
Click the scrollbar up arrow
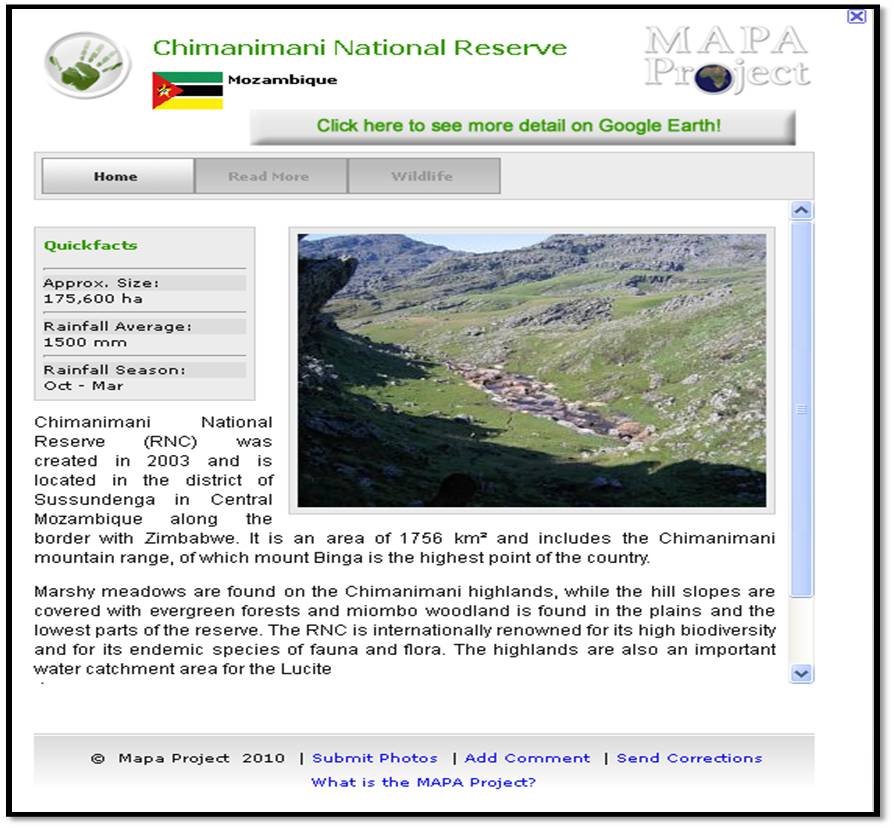click(x=801, y=210)
